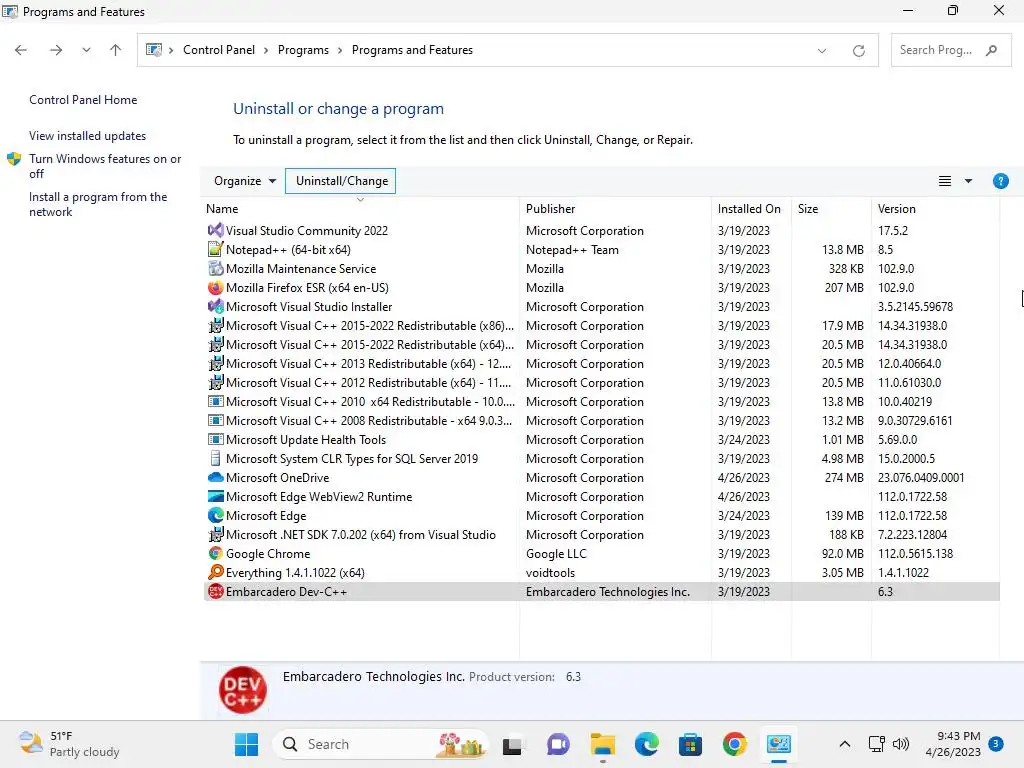Viewport: 1024px width, 768px height.
Task: Show hidden system tray icons
Action: tap(844, 744)
